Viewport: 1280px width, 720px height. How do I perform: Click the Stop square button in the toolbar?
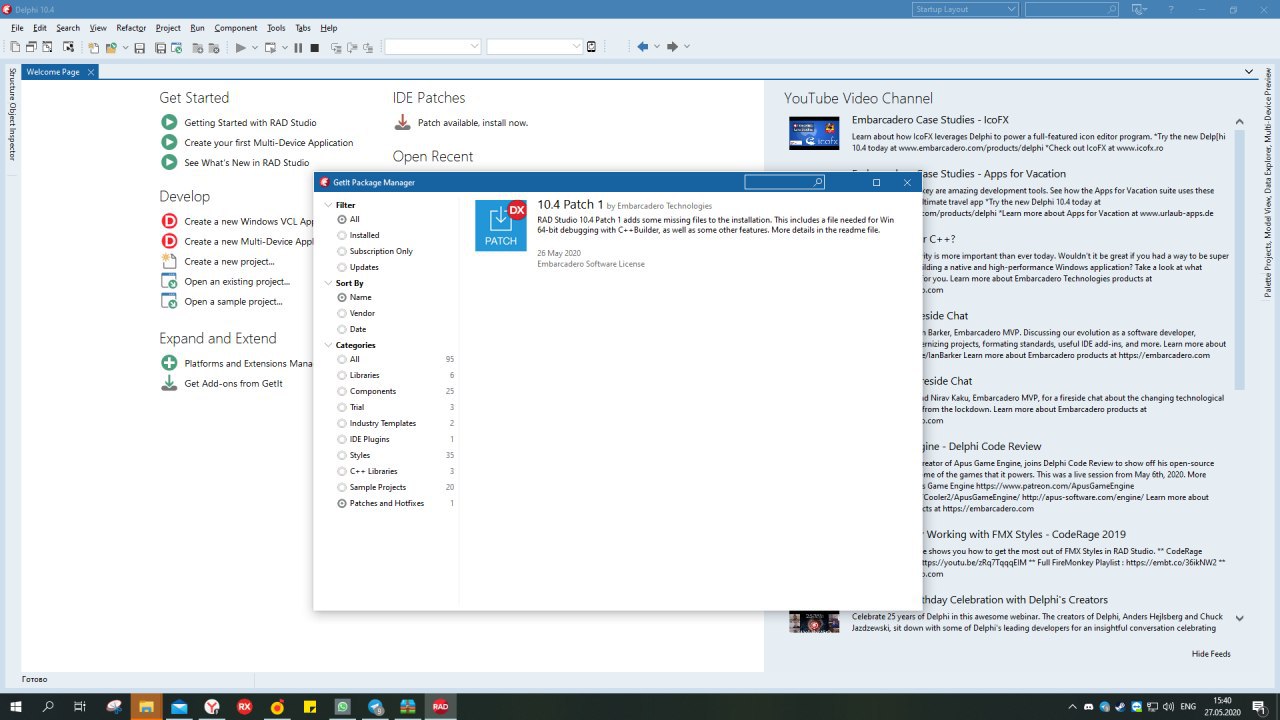tap(314, 47)
